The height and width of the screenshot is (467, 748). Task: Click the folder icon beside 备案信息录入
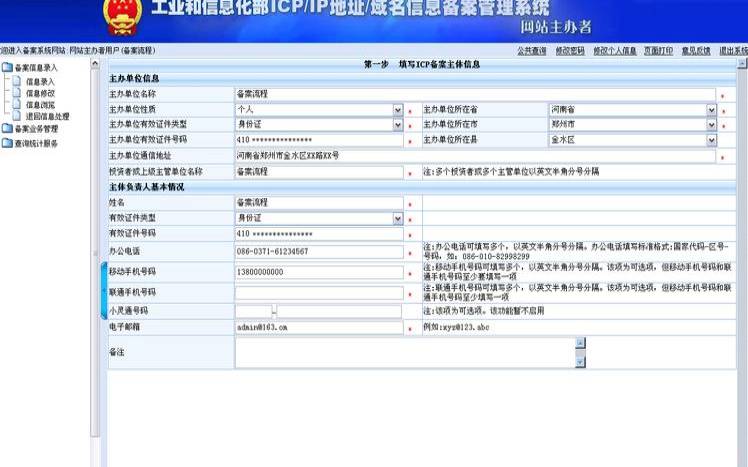tap(7, 68)
